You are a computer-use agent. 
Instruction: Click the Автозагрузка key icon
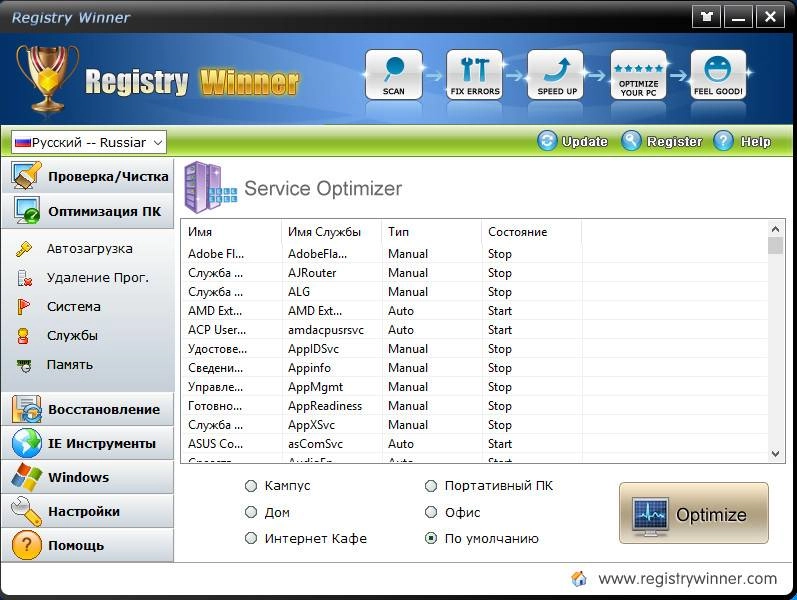click(24, 249)
